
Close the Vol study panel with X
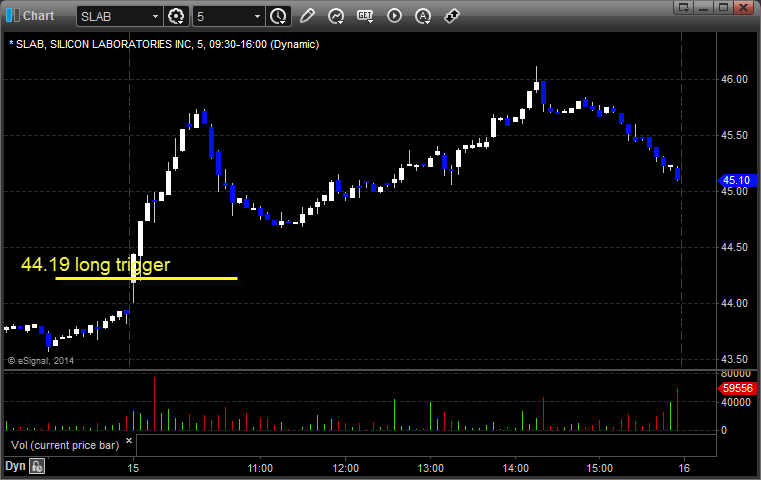(129, 441)
